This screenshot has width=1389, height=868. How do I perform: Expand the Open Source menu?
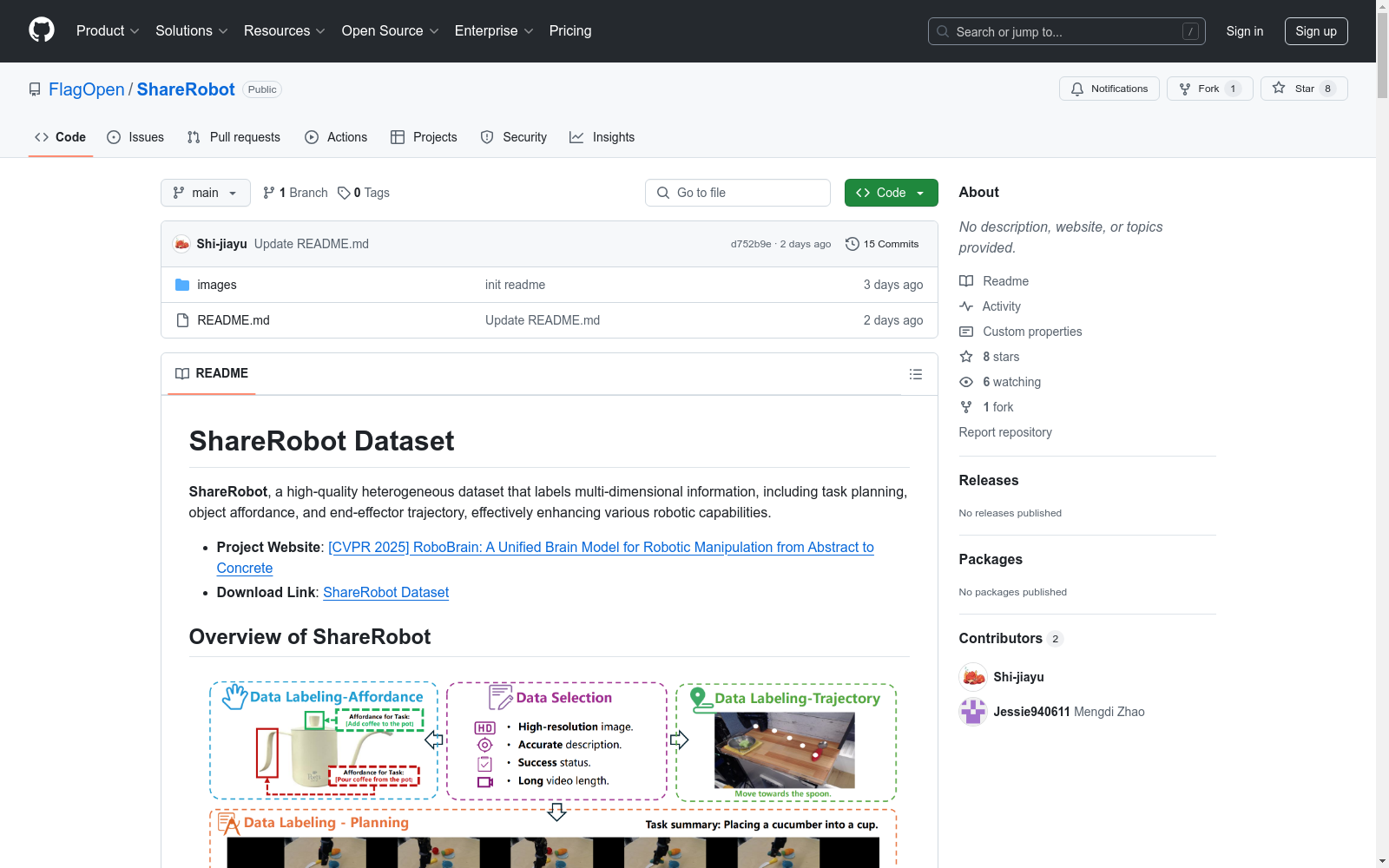point(391,31)
